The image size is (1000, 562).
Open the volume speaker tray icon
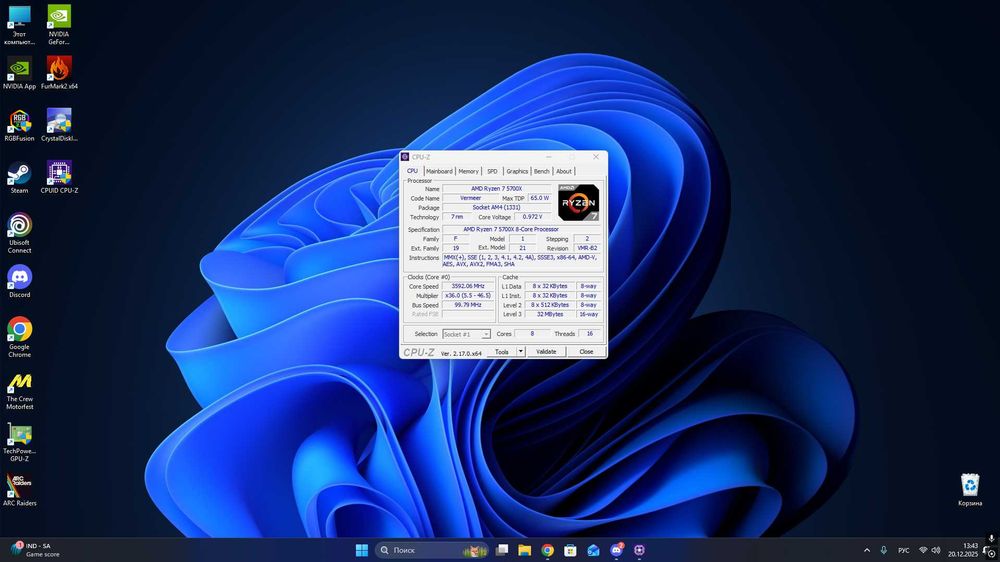936,550
